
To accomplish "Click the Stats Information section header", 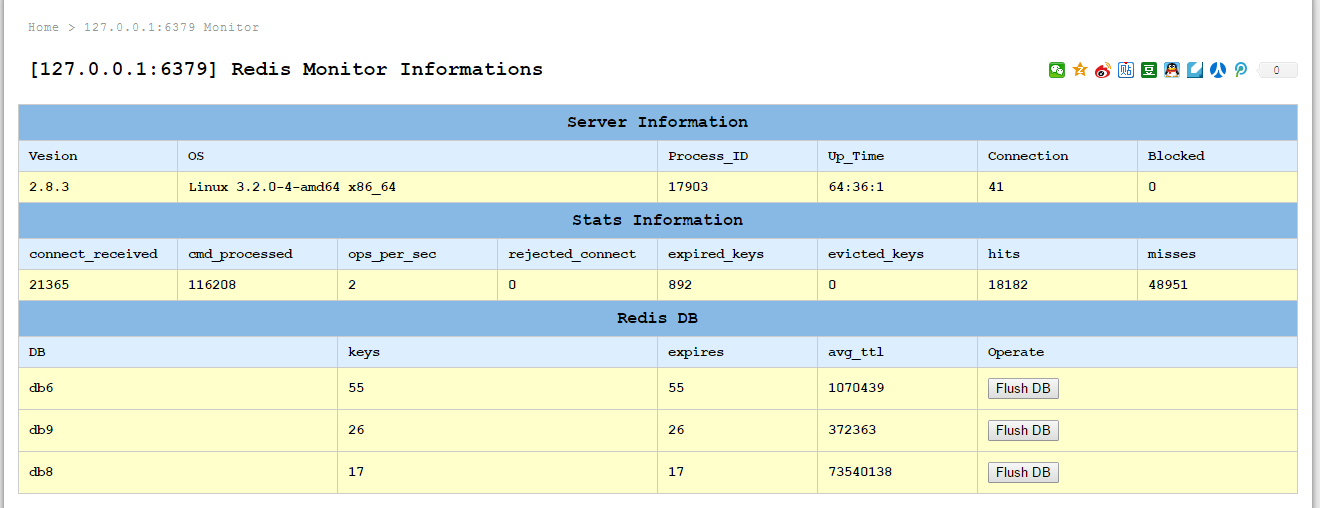I will pos(657,220).
